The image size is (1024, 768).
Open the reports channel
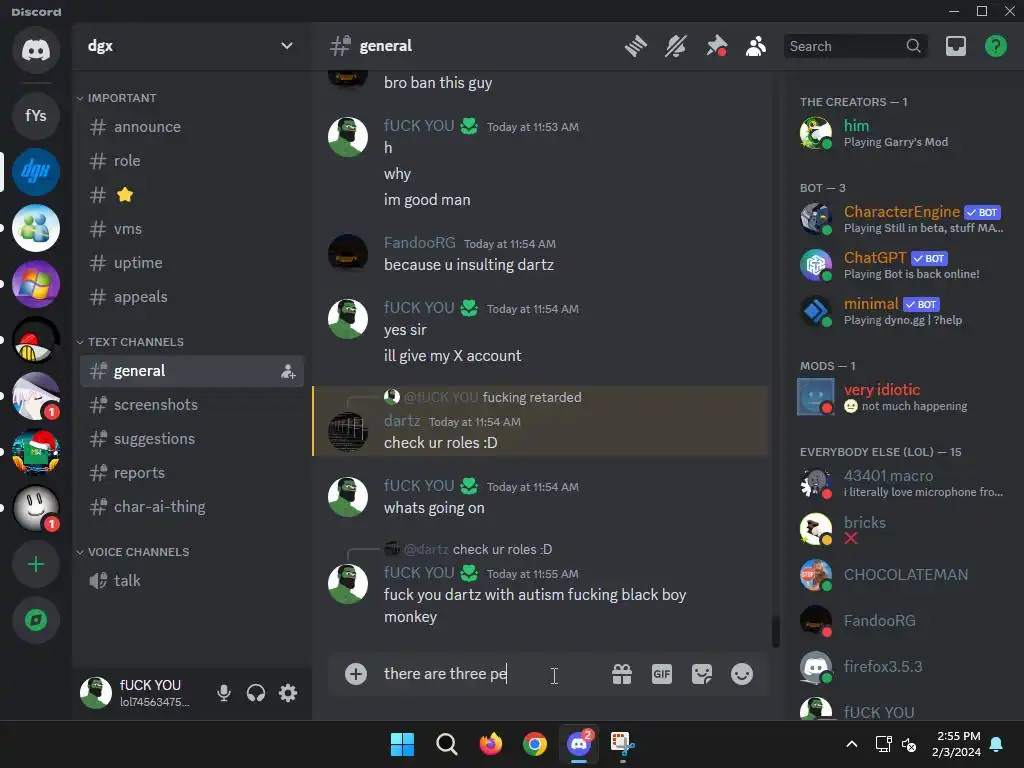(192, 473)
